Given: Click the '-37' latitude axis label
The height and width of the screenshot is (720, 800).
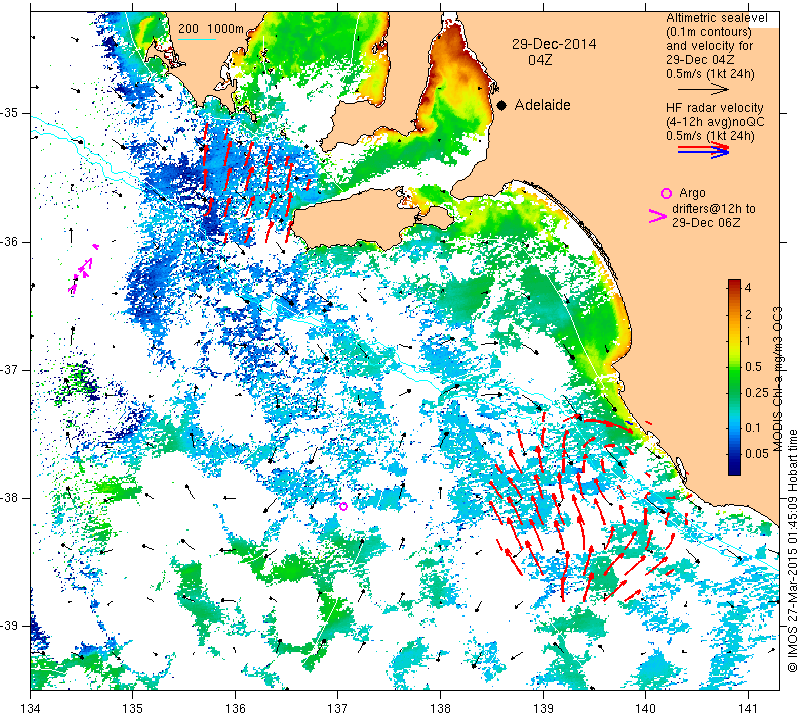Looking at the screenshot, I should coord(10,369).
